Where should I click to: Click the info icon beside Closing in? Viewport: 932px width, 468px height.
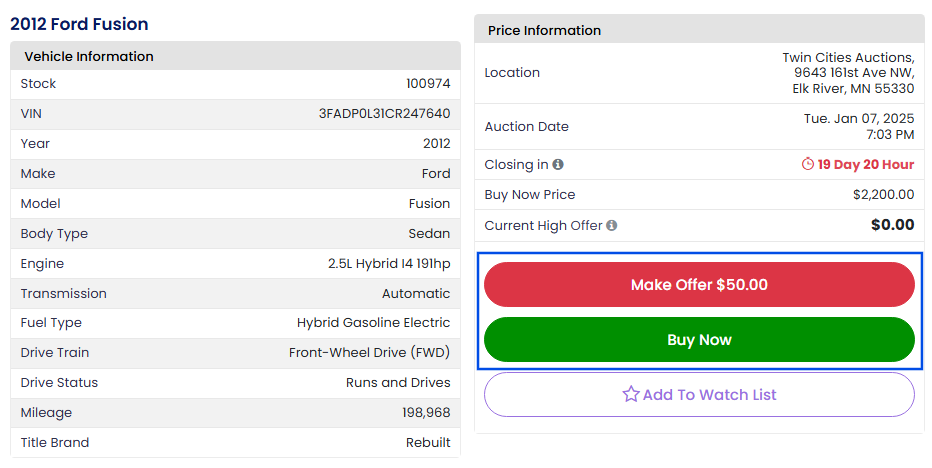[x=558, y=165]
